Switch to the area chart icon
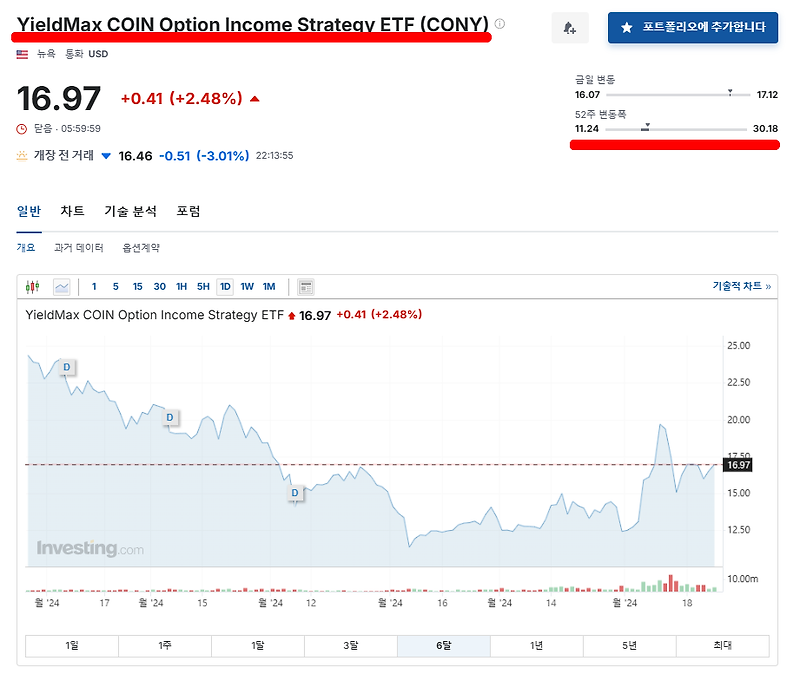The width and height of the screenshot is (800, 674). pos(63,287)
